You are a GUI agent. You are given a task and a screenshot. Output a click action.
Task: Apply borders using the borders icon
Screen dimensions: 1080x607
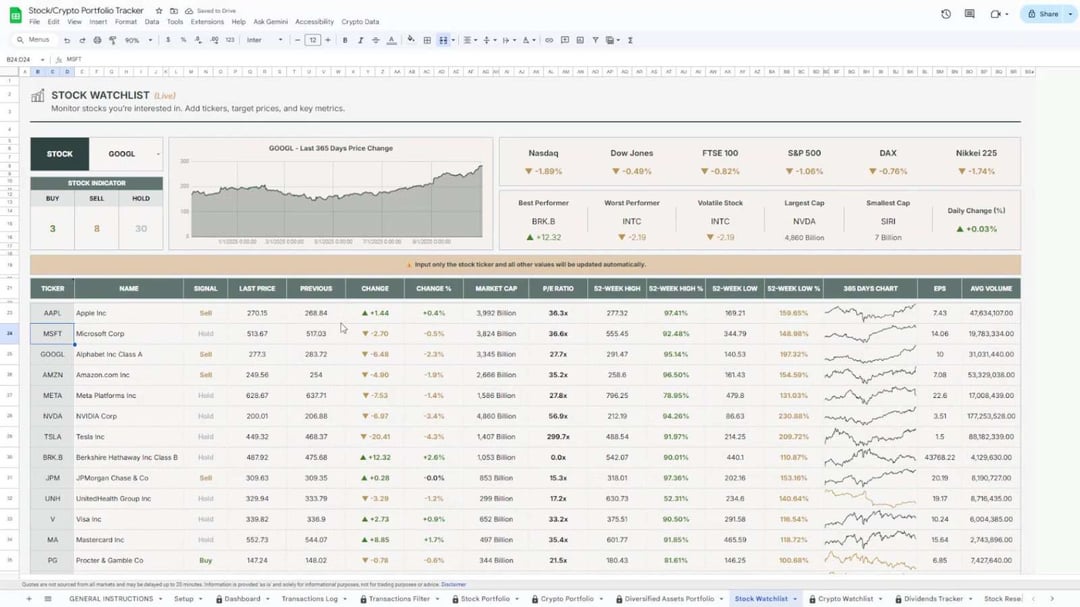point(427,40)
